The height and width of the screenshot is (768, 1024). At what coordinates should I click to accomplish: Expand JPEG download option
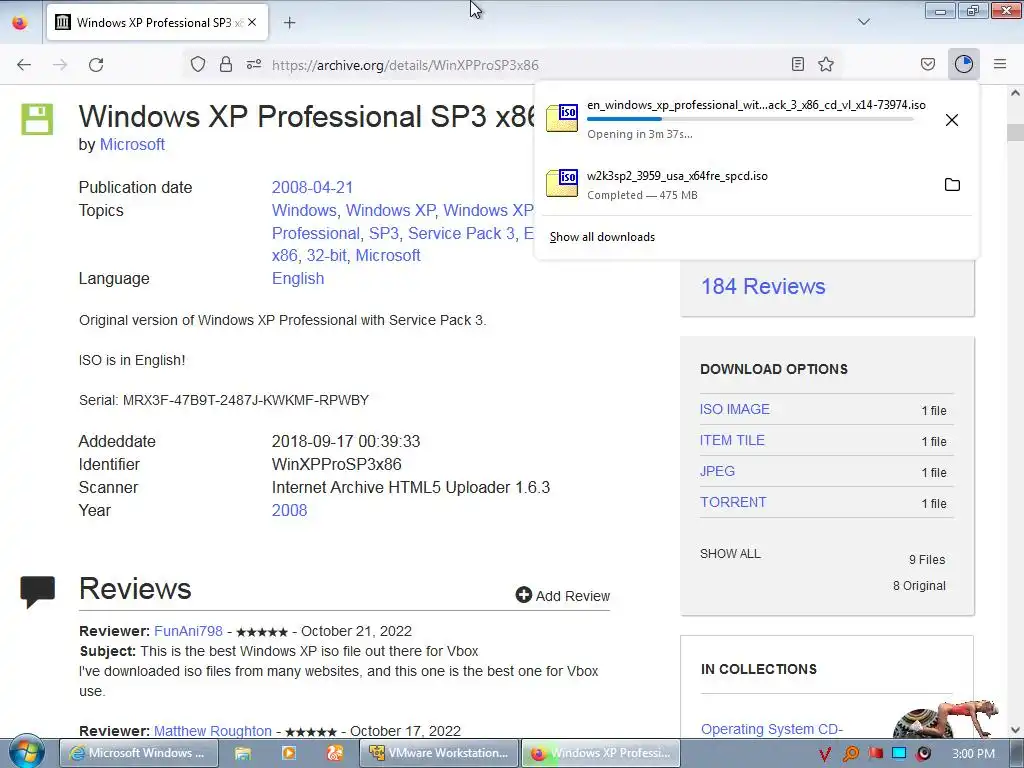(717, 471)
